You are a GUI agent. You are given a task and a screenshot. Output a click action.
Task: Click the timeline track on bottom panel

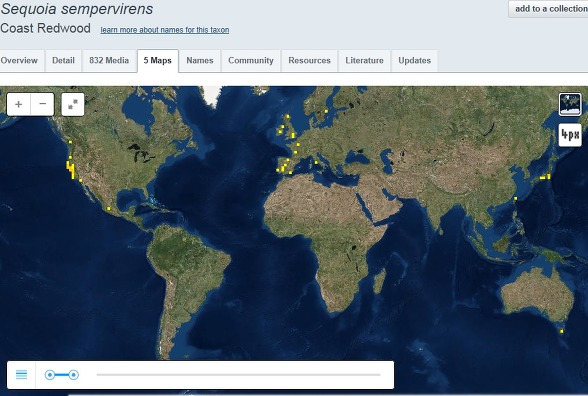[x=238, y=375]
